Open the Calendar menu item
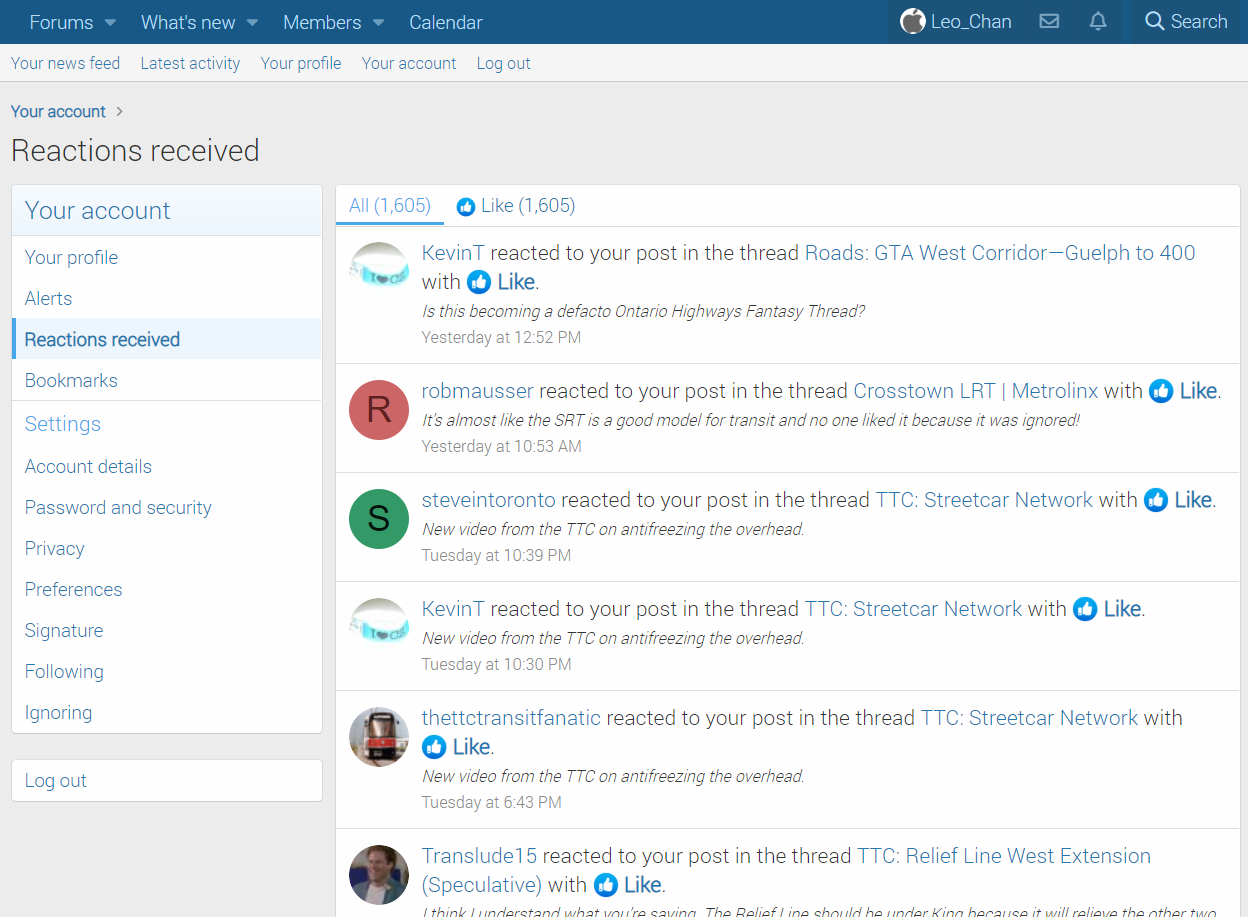This screenshot has width=1248, height=917. 445,22
